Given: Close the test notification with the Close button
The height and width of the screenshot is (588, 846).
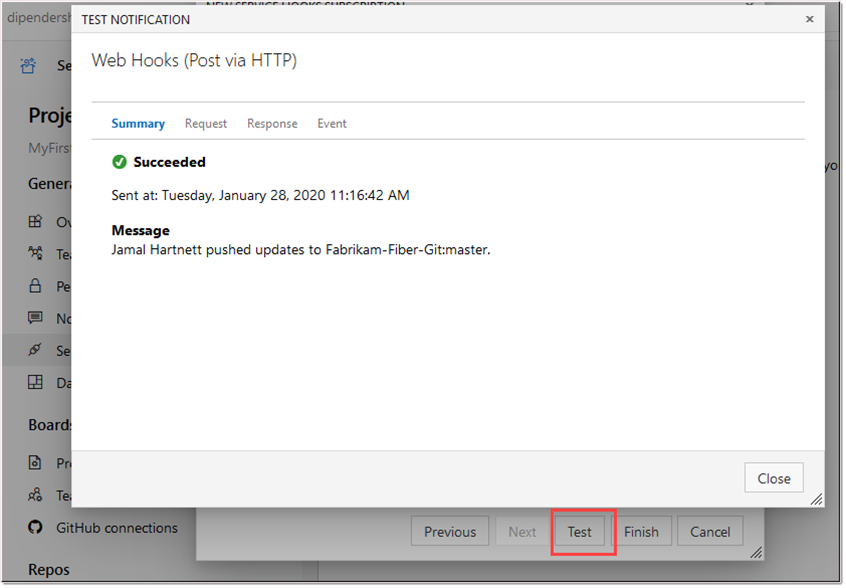Looking at the screenshot, I should point(773,477).
